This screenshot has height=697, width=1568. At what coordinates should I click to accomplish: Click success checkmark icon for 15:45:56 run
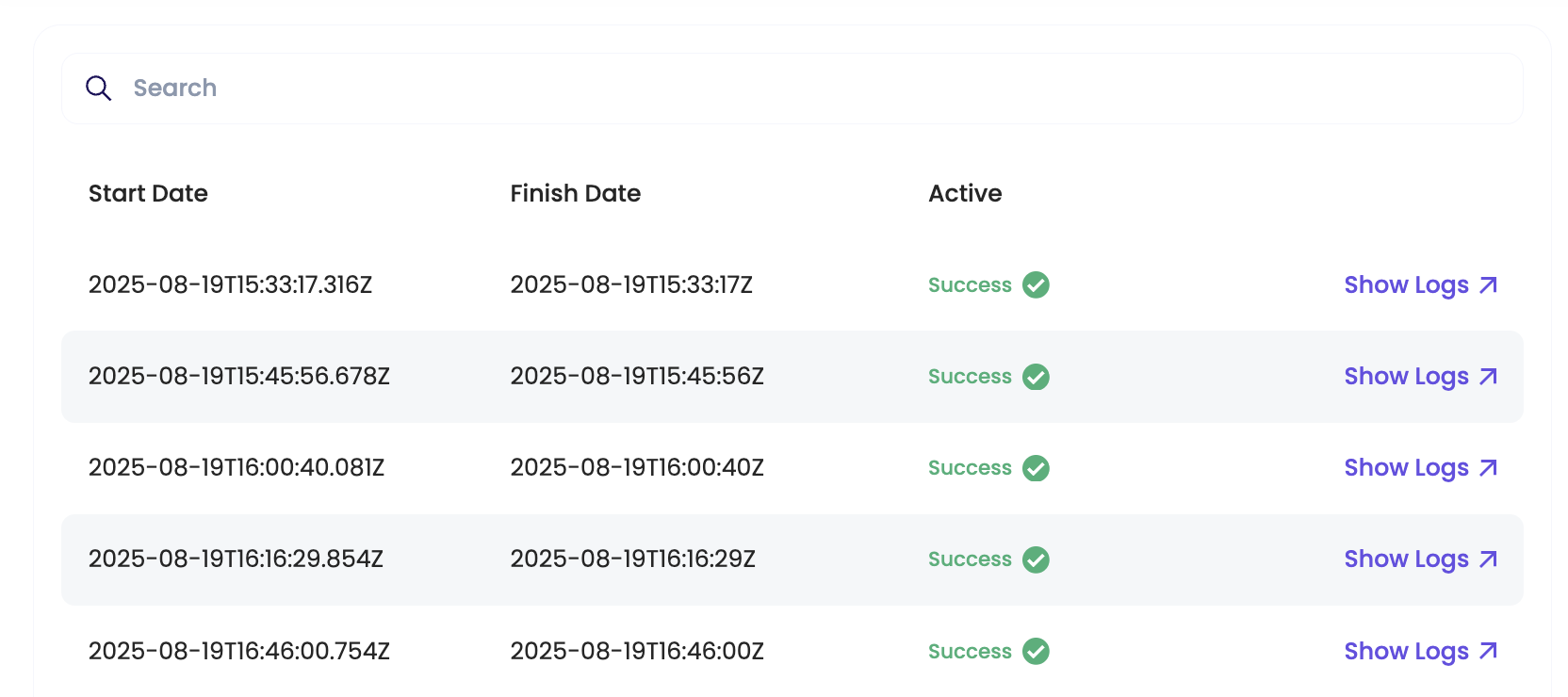[1036, 377]
